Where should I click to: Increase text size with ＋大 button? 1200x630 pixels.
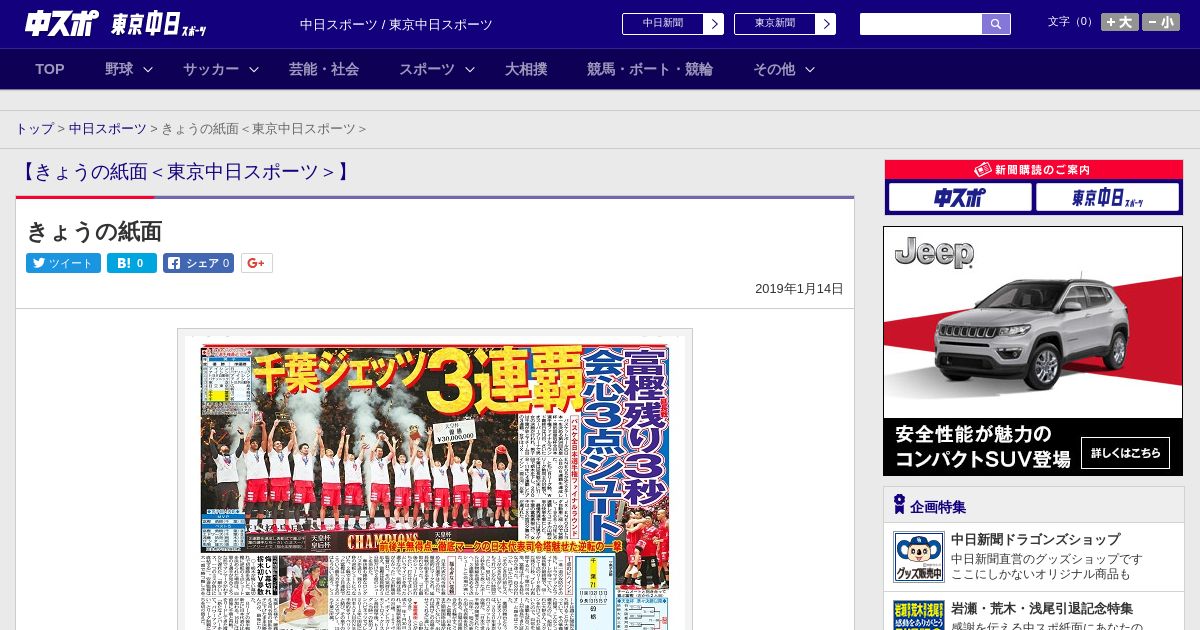tap(1120, 22)
